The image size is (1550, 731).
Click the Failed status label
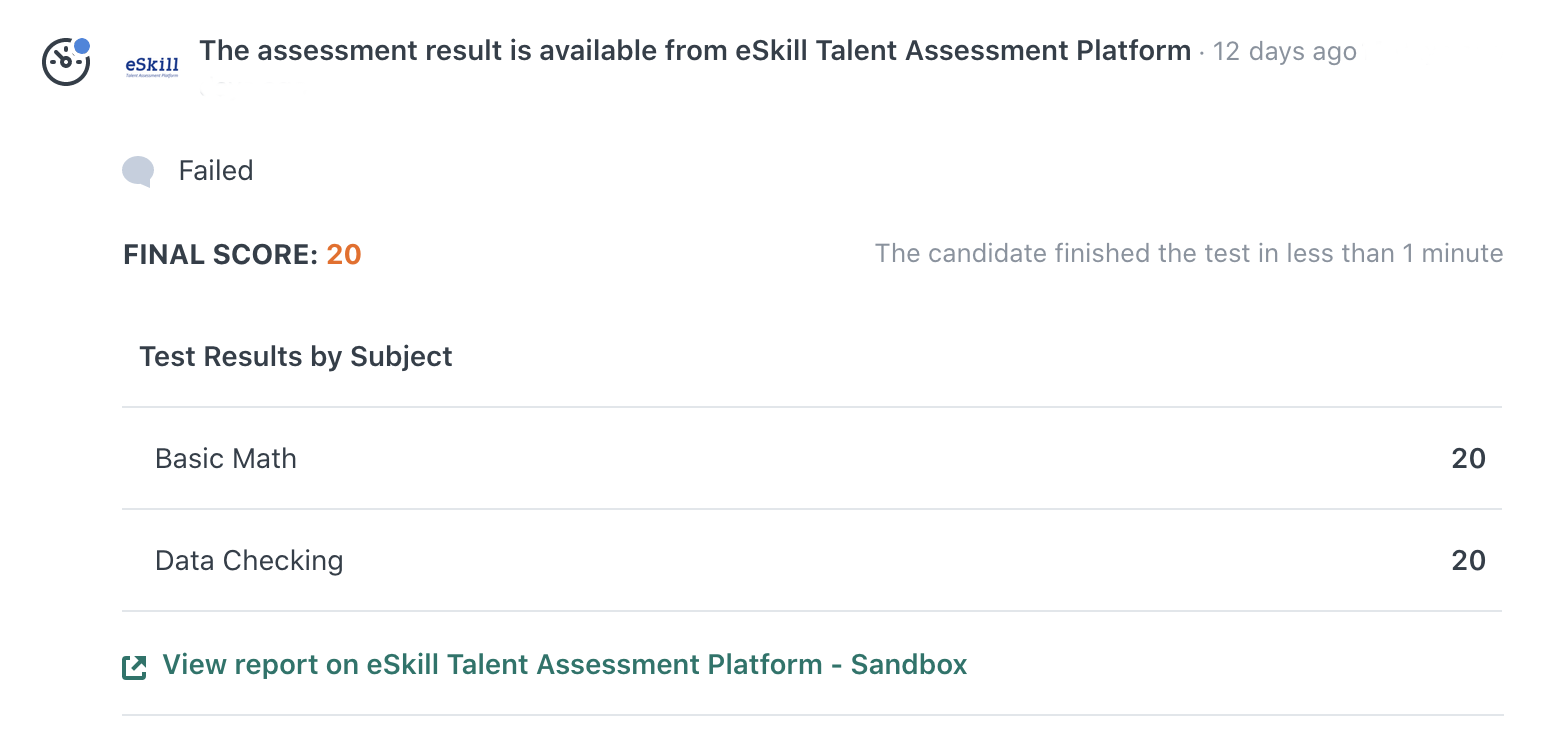(216, 171)
